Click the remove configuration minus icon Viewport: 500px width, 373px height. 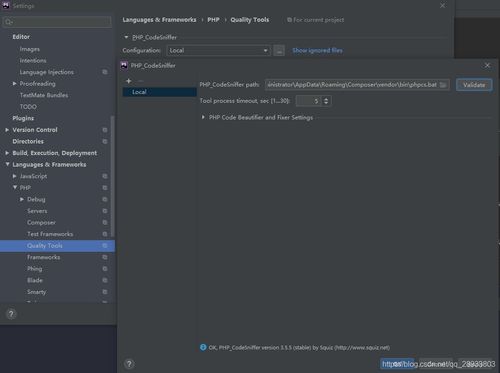coord(140,81)
